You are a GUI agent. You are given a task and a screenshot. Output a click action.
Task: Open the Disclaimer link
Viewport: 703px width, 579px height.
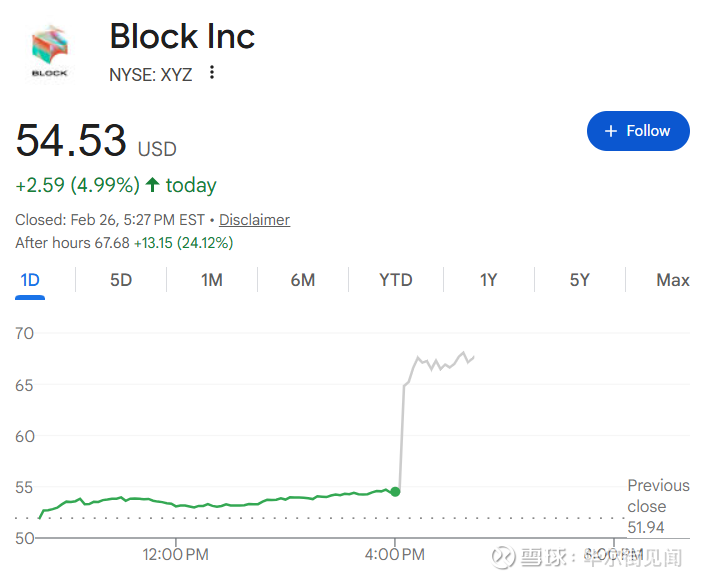point(254,220)
